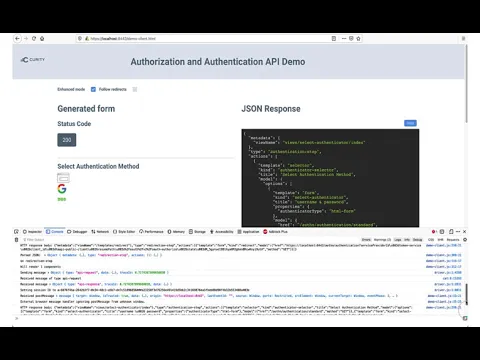Switch to the Inspector devtools tab
The width and height of the screenshot is (480, 360).
pyautogui.click(x=32, y=232)
